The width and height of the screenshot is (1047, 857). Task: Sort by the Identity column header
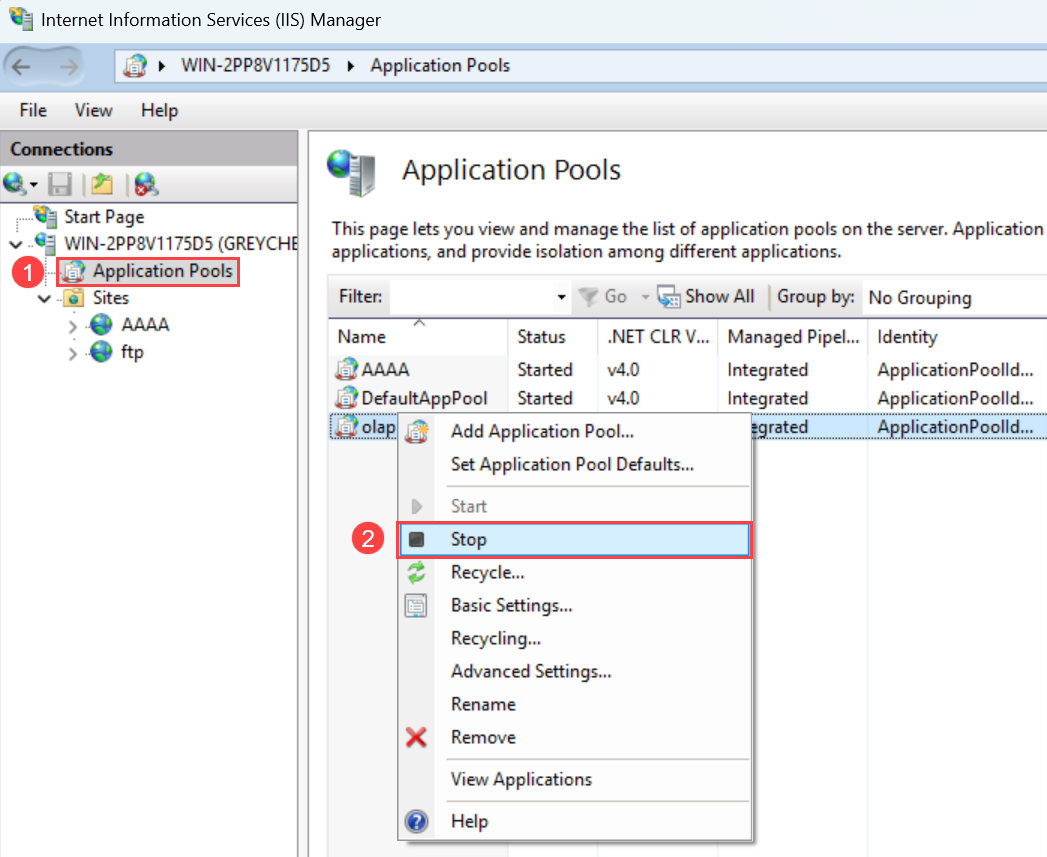click(x=907, y=337)
